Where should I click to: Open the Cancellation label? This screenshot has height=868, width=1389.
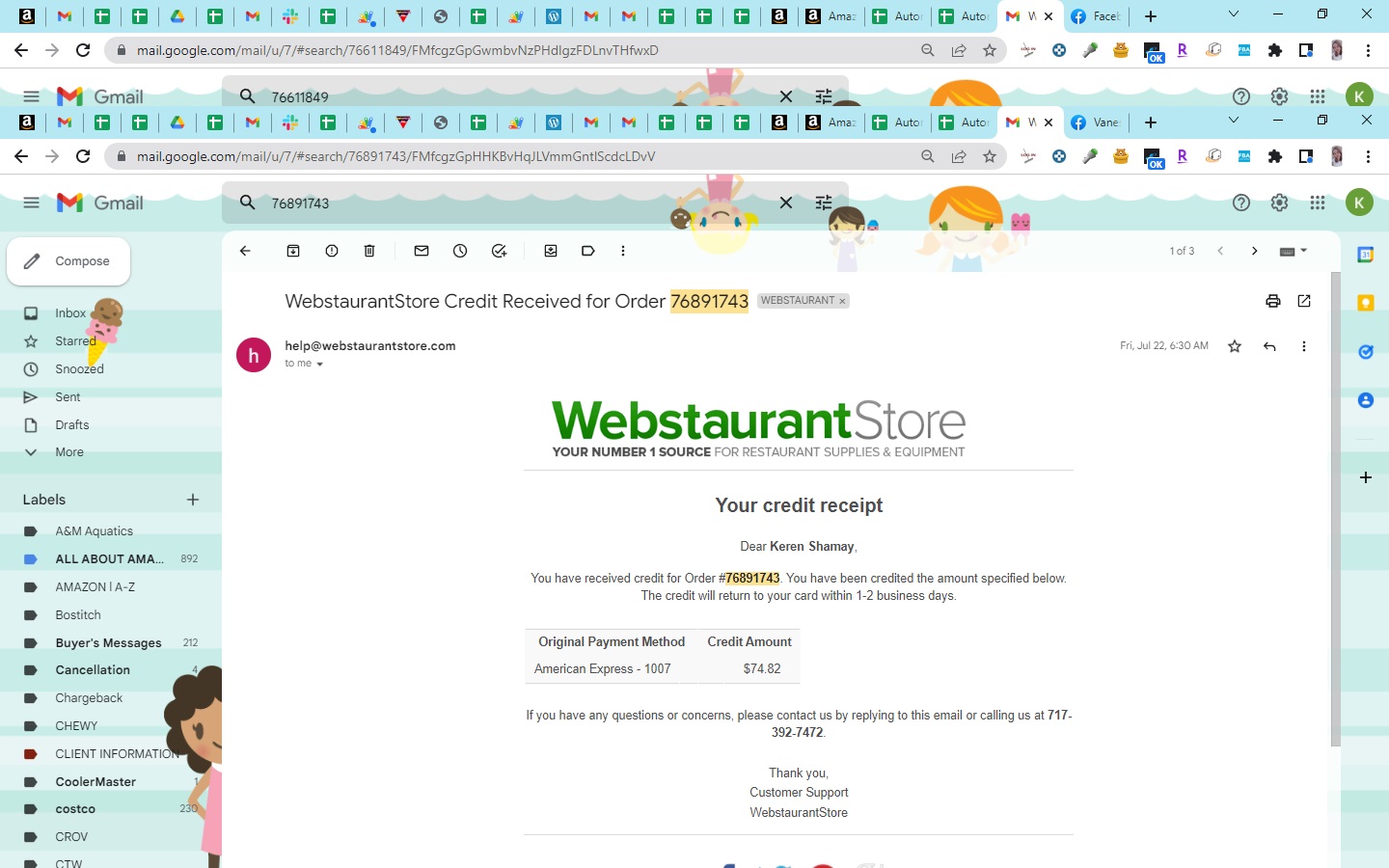point(93,670)
